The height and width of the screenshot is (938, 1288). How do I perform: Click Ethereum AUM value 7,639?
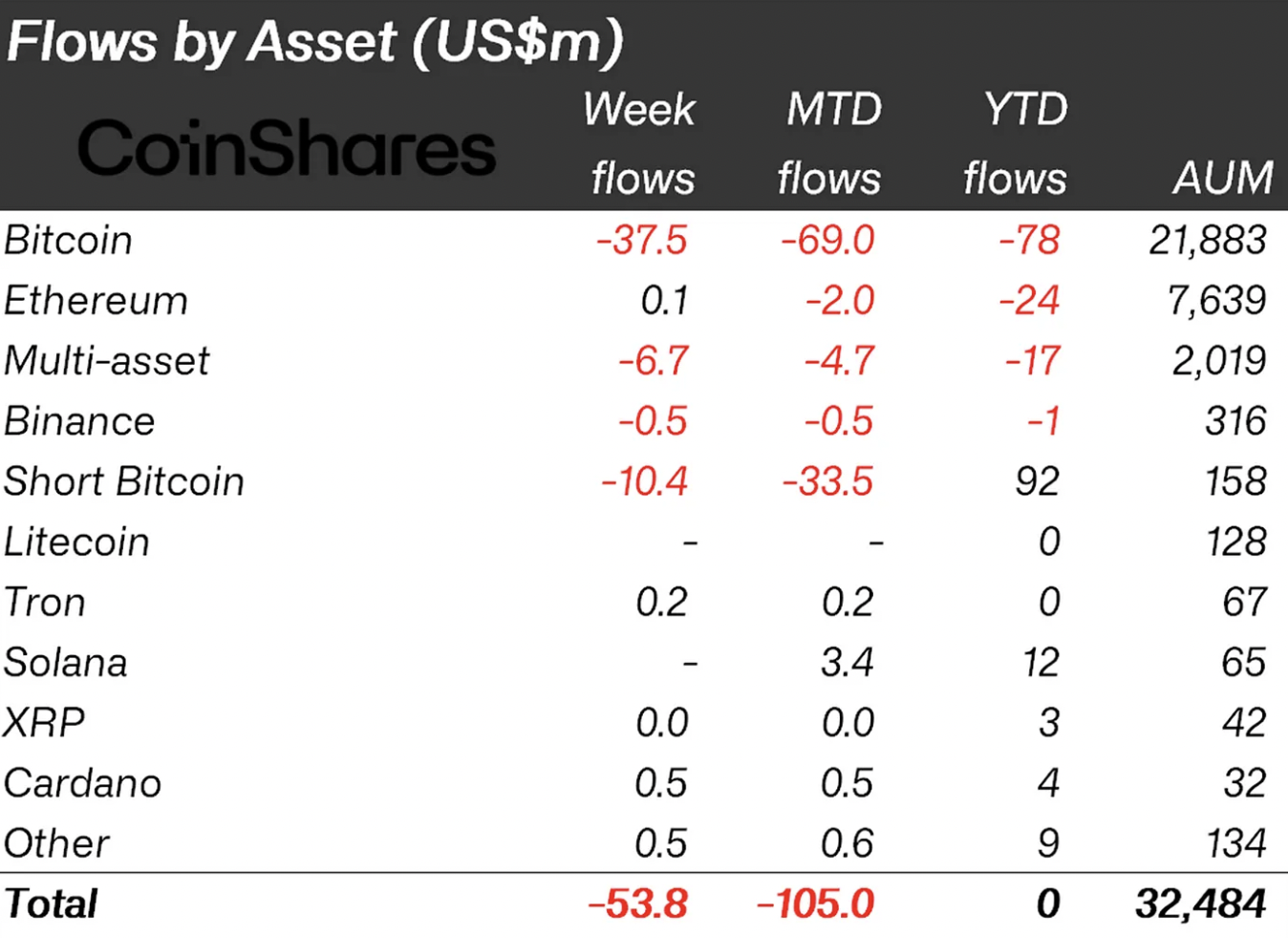(x=1216, y=301)
